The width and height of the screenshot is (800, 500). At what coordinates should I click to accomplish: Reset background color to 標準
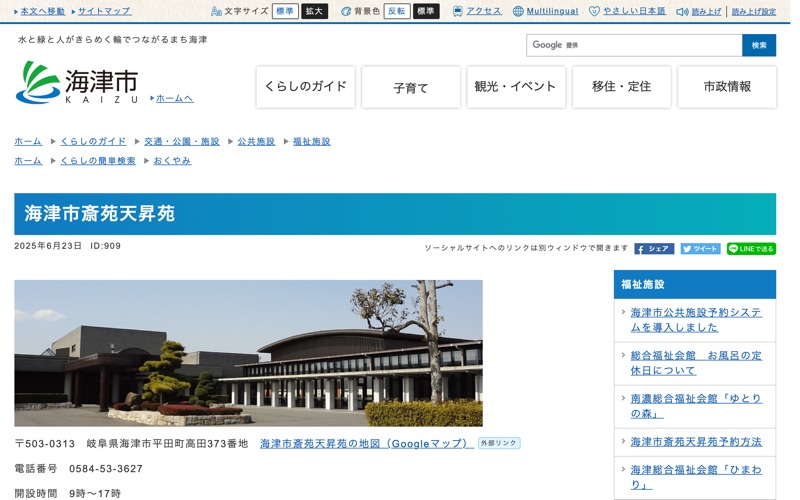(426, 11)
